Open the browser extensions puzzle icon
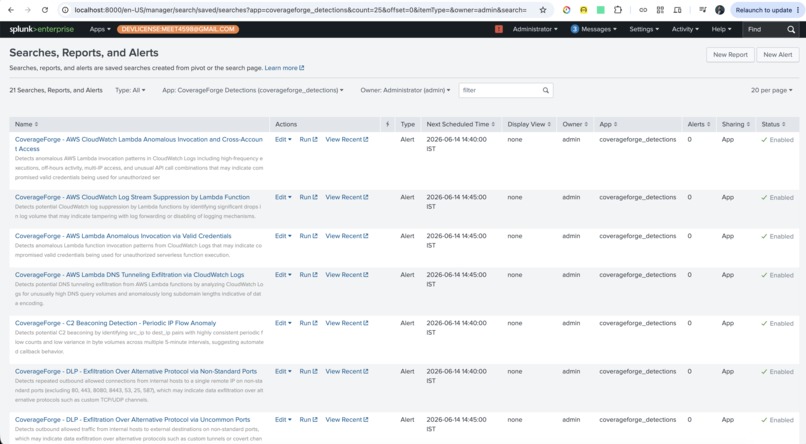Screen dimensions: 806x444 [618, 10]
